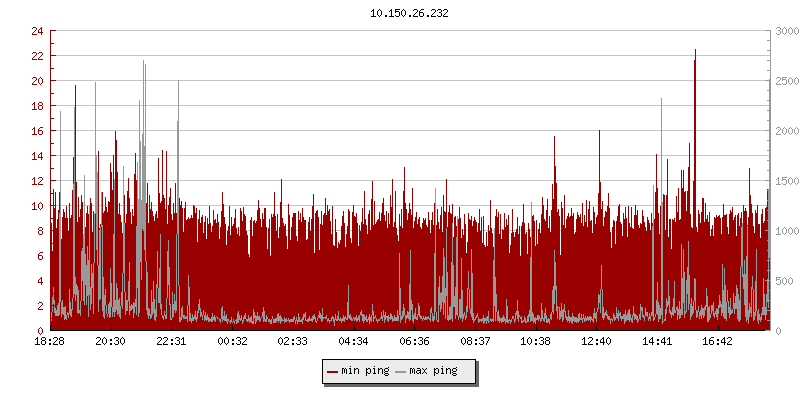800x400 pixels.
Task: Click the 3000 label on right axis
Action: 784,31
